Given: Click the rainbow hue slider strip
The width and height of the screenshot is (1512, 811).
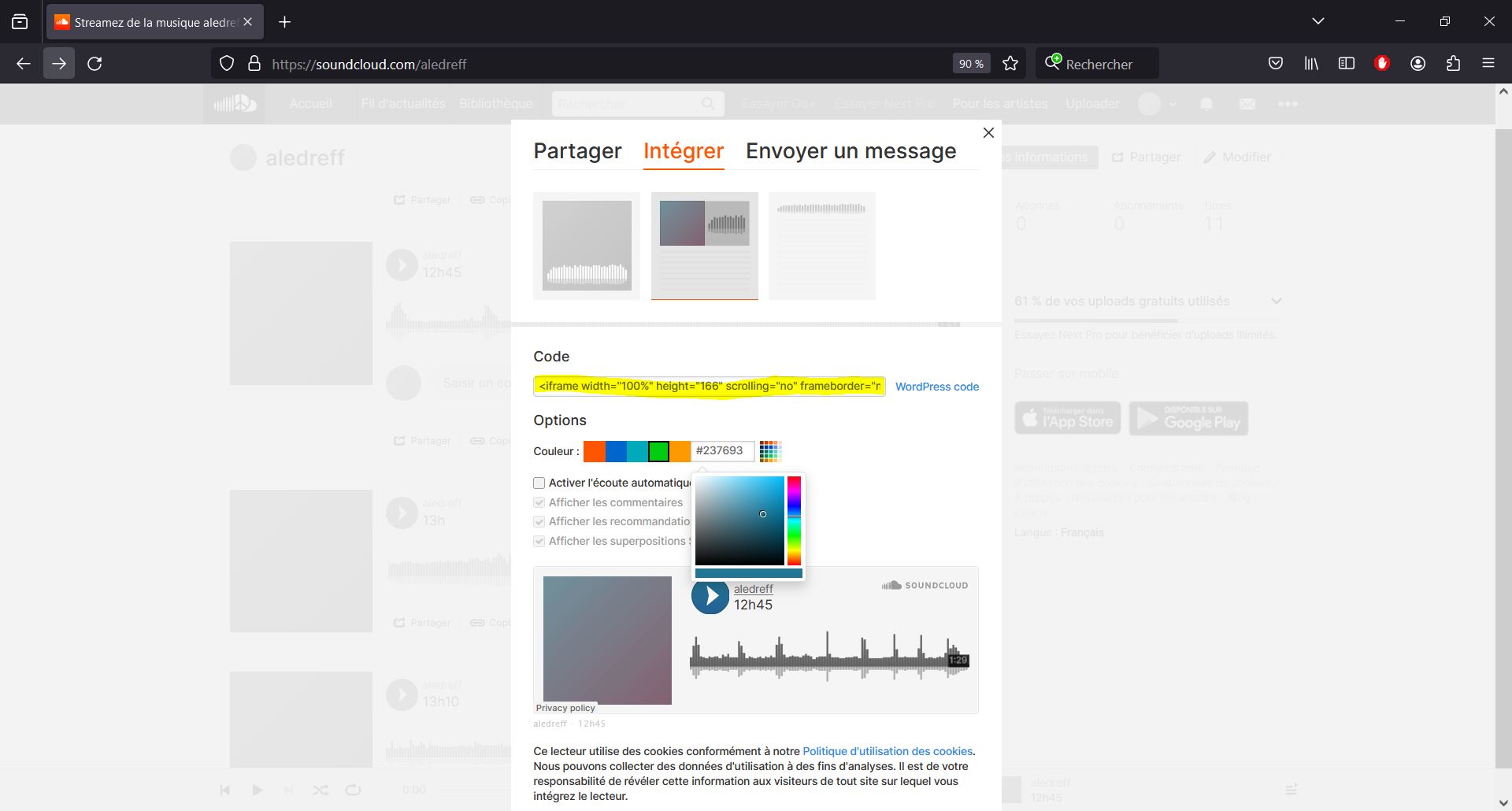Looking at the screenshot, I should point(794,520).
